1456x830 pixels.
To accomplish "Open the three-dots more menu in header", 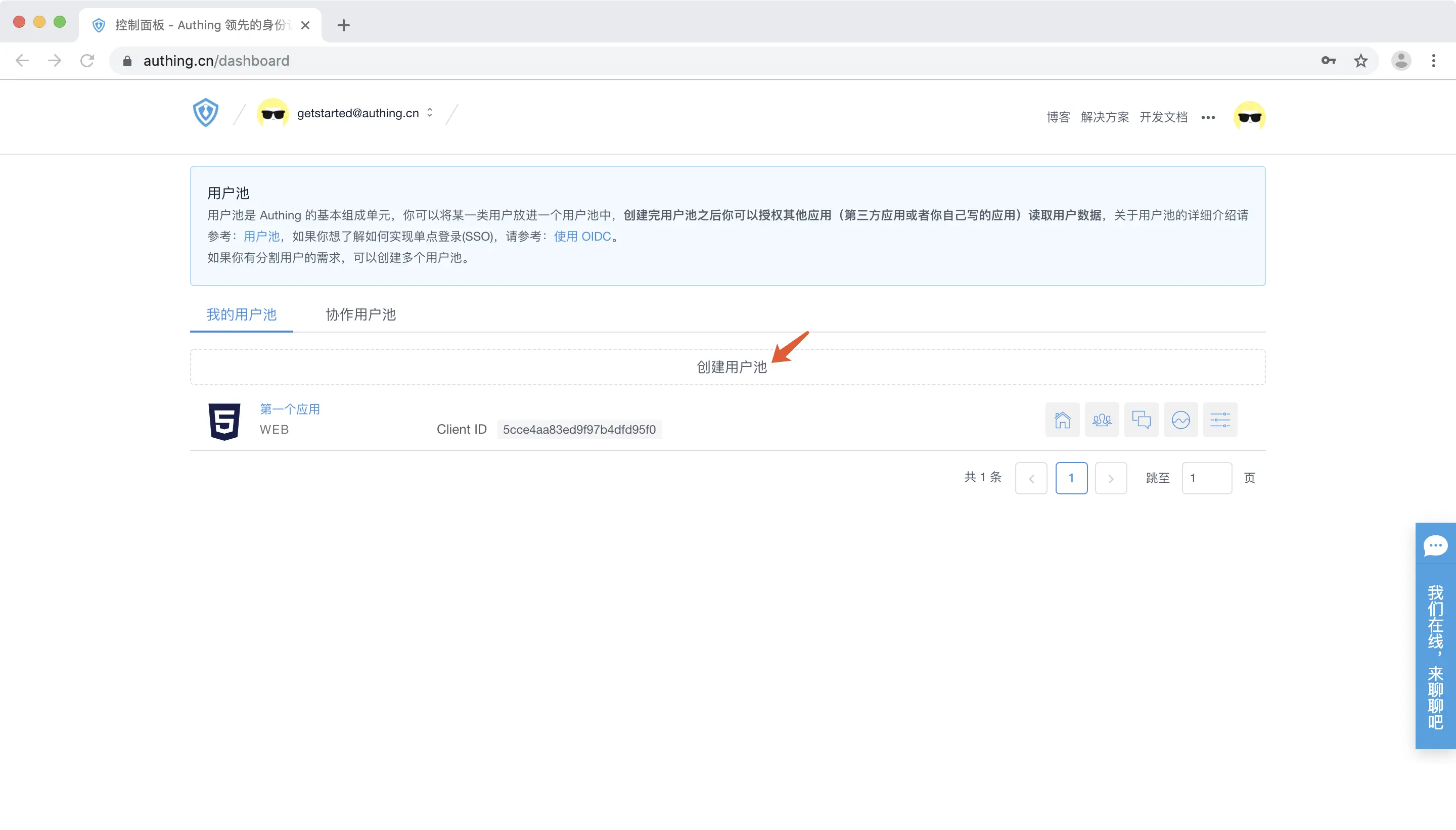I will pyautogui.click(x=1207, y=117).
